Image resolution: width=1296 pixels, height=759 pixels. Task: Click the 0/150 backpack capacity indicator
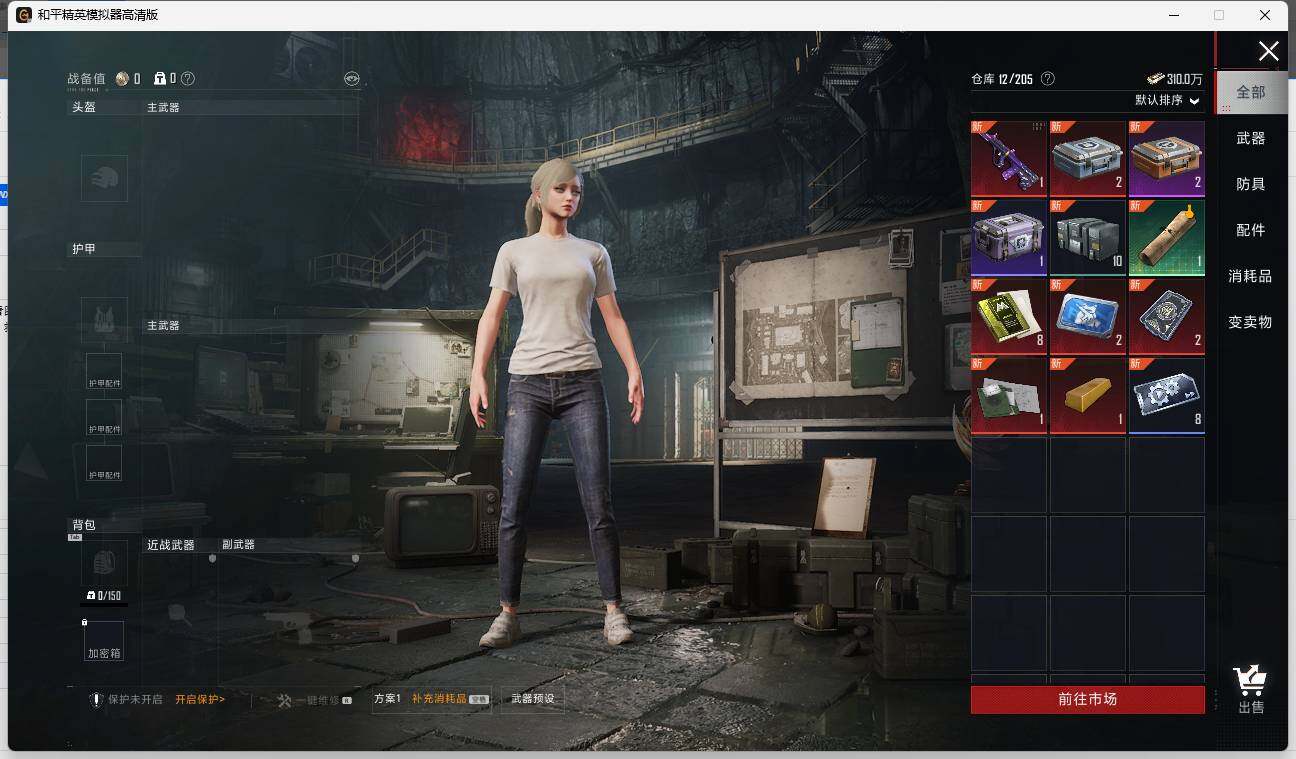104,596
